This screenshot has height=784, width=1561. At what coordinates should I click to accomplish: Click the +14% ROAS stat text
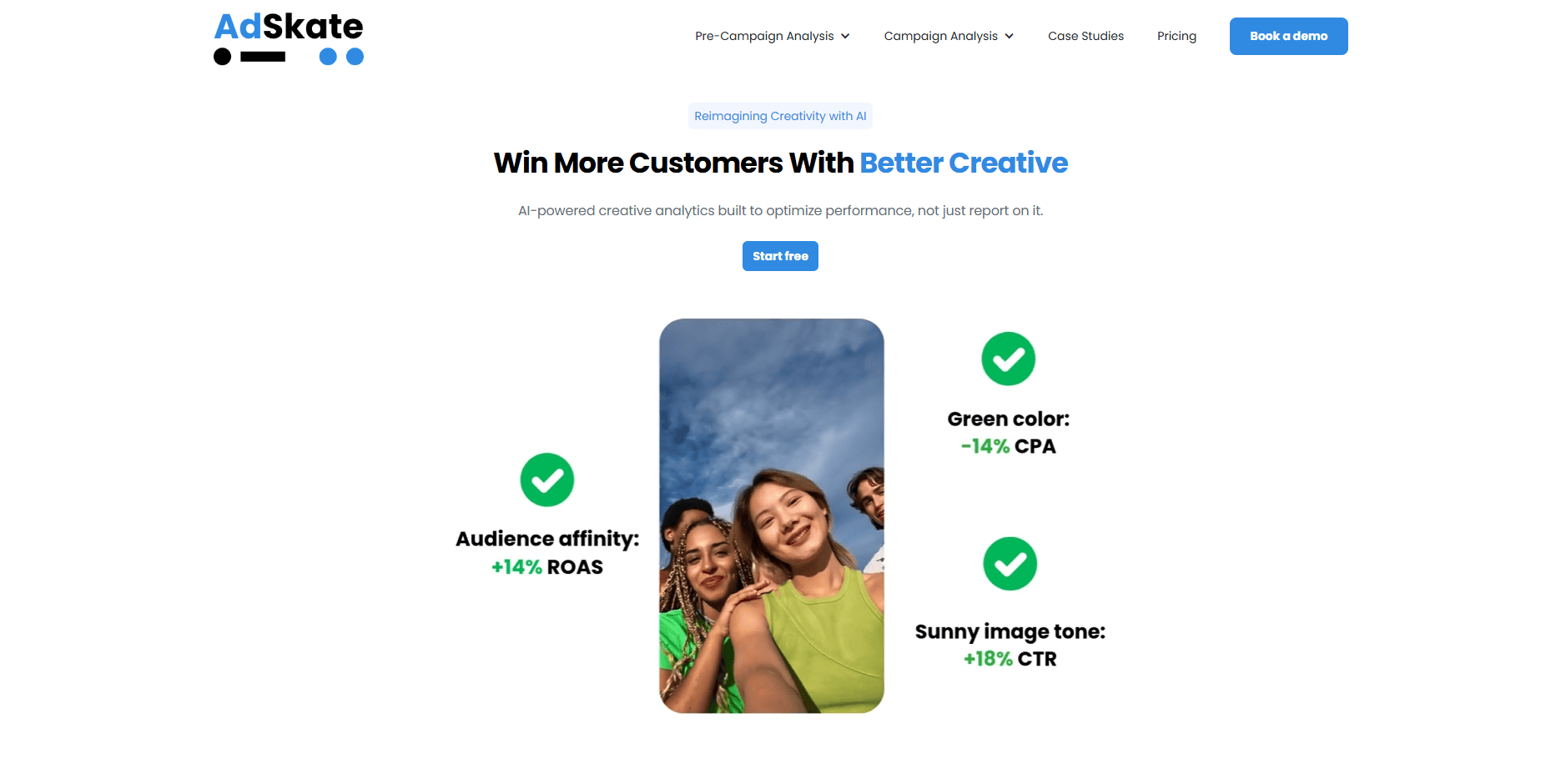(547, 567)
